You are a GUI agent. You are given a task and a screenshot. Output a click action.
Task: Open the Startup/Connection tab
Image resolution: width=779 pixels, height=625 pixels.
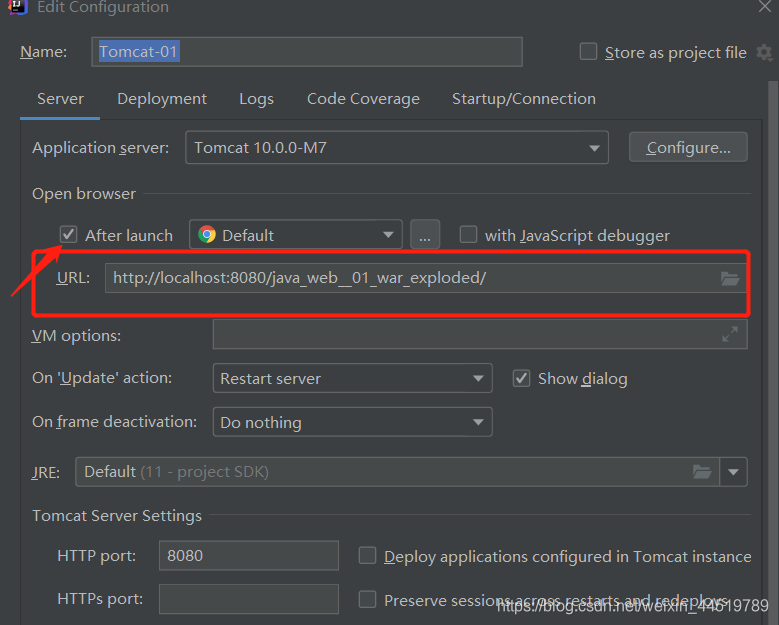524,99
